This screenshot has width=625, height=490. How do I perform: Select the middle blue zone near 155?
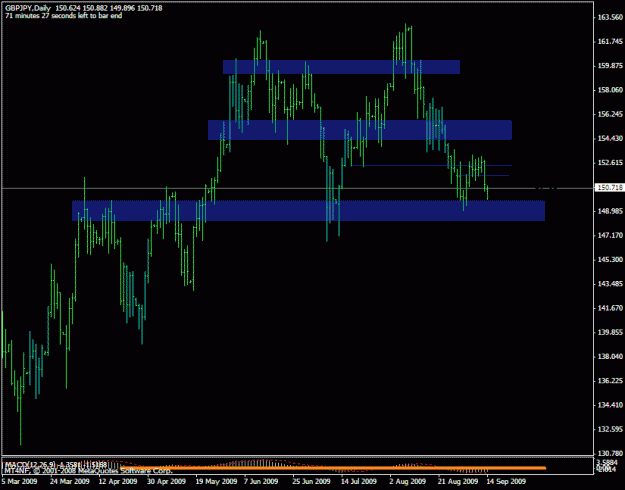[360, 130]
